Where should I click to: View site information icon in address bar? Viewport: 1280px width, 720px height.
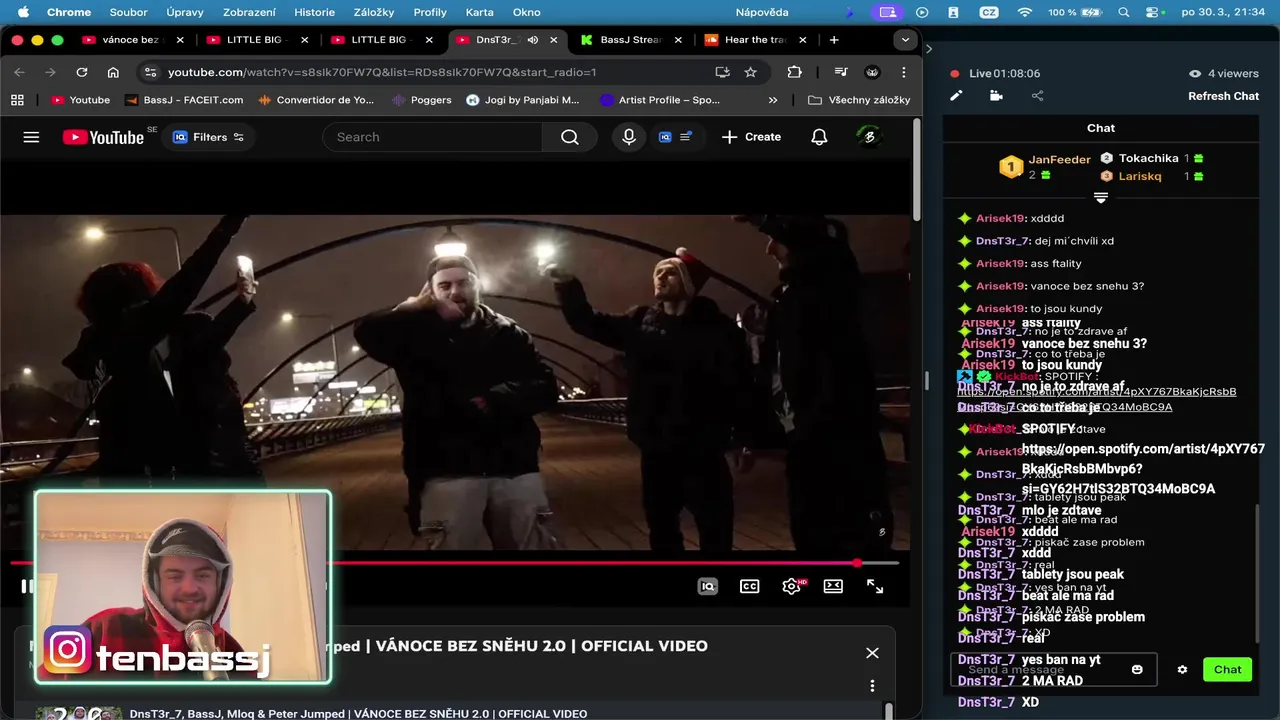click(150, 72)
